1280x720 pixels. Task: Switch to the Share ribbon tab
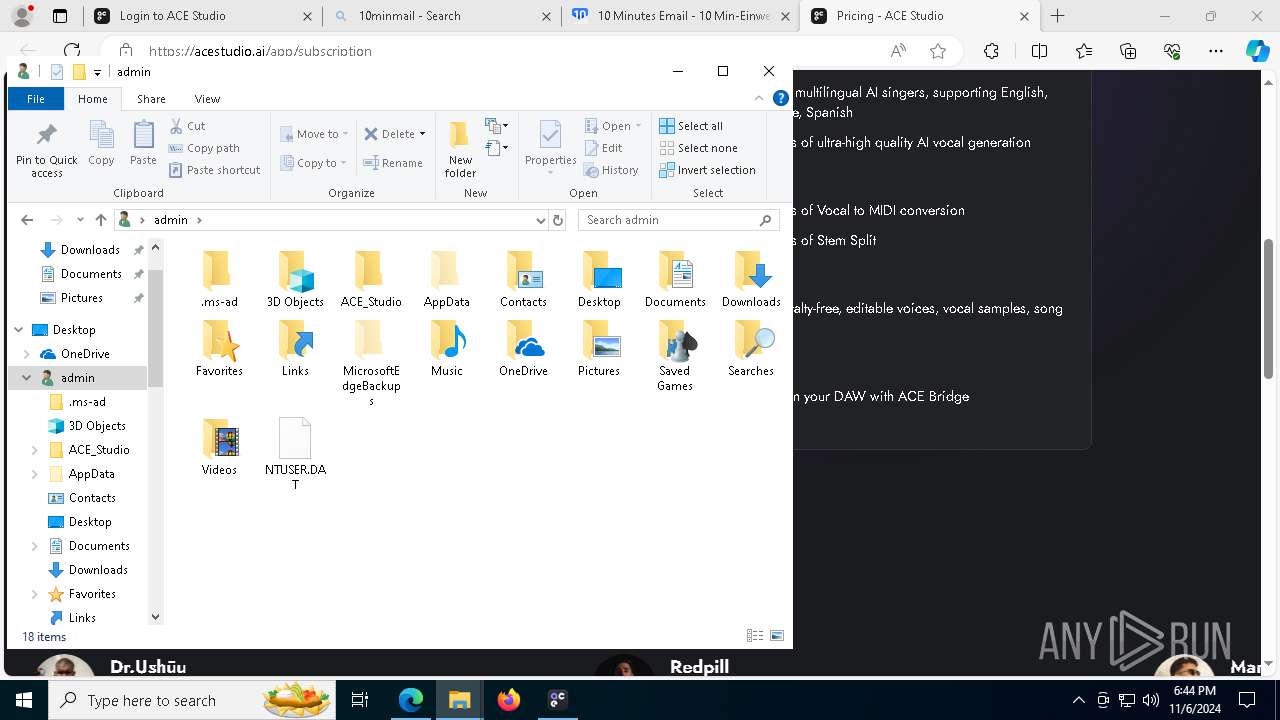(151, 99)
